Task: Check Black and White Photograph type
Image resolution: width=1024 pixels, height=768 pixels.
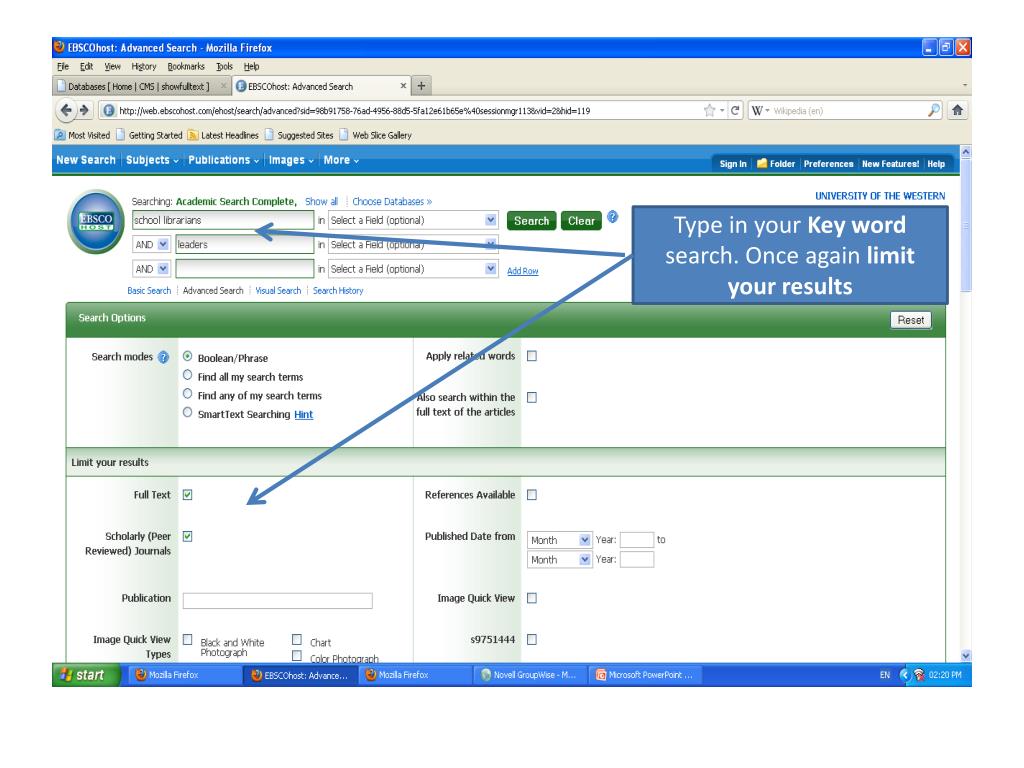Action: [x=187, y=639]
